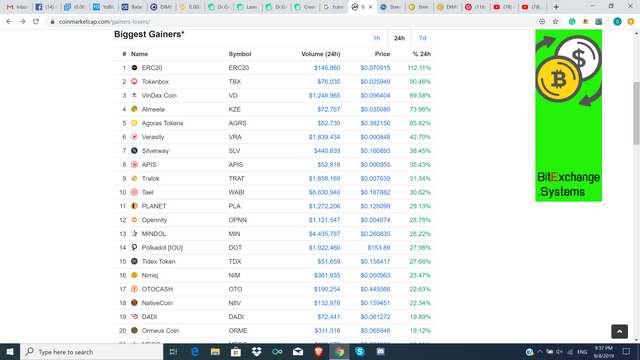Screen dimensions: 640x360
Task: Open the ERC20 coin name link
Action: [152, 68]
